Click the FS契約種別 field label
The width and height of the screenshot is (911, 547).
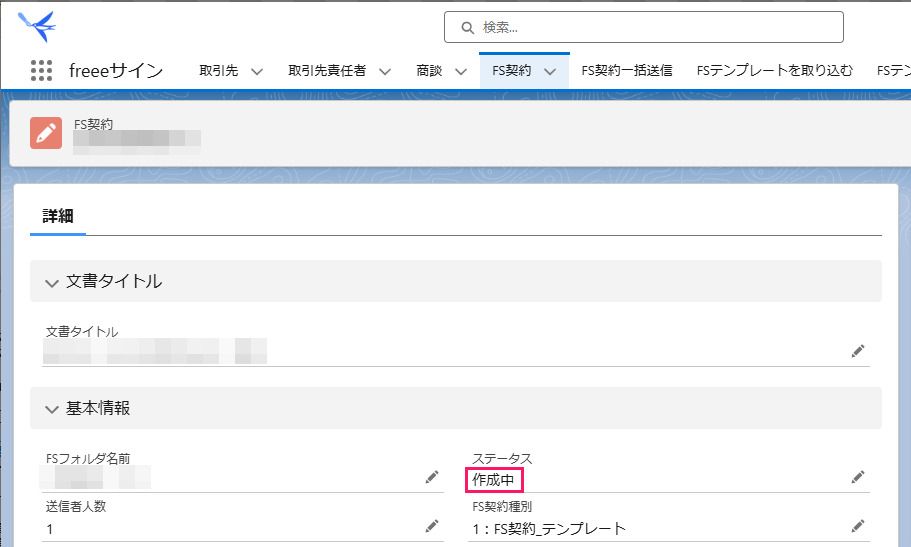(502, 506)
